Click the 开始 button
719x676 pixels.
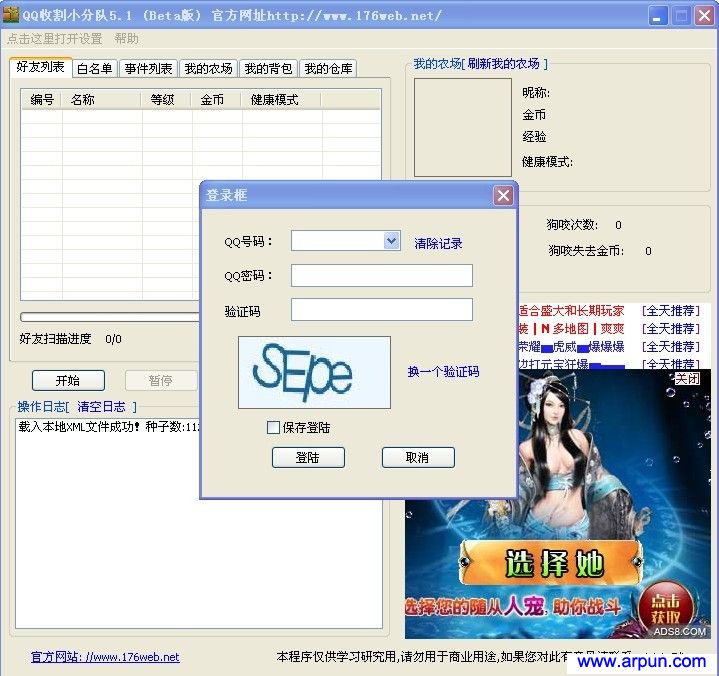[68, 380]
